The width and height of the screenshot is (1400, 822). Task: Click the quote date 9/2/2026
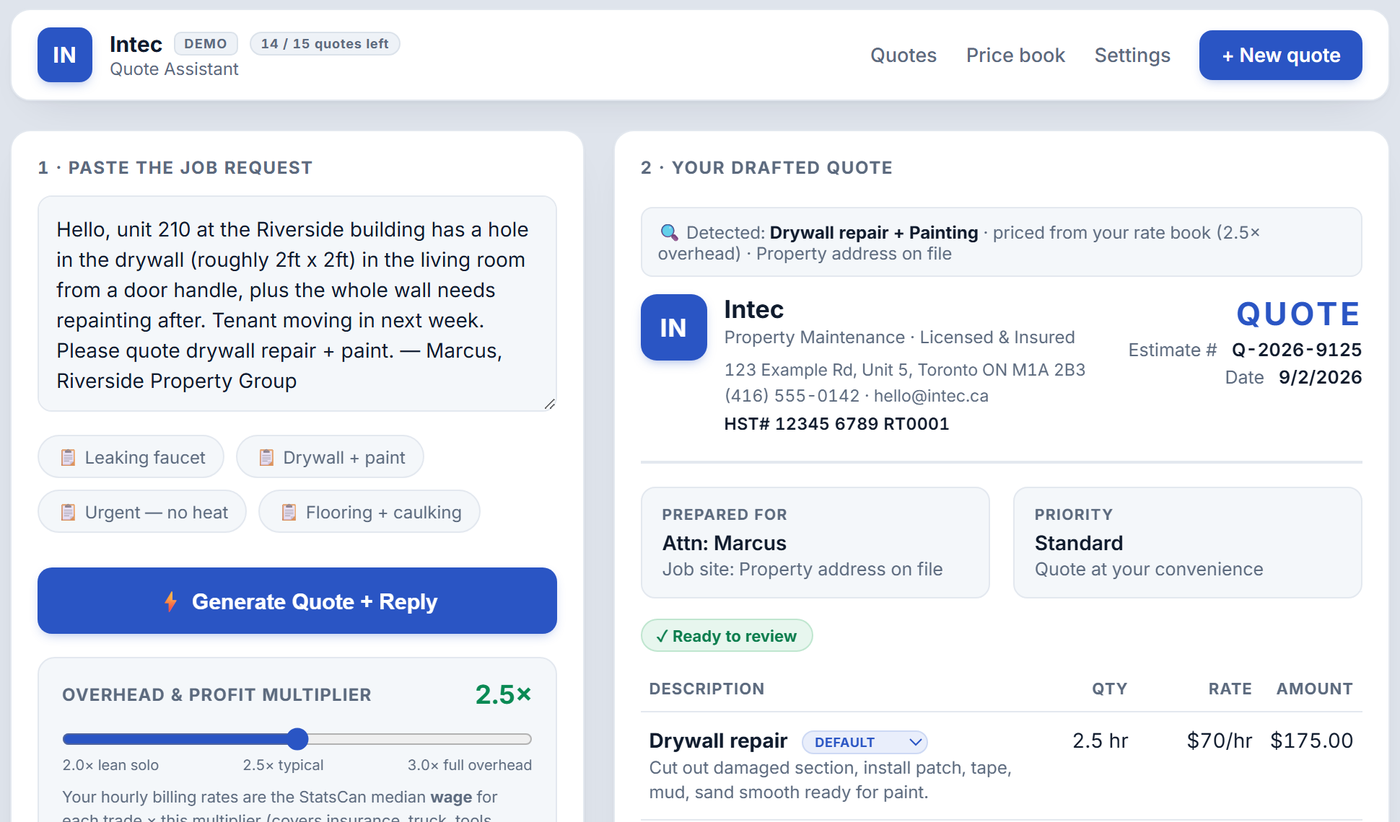[x=1320, y=378]
